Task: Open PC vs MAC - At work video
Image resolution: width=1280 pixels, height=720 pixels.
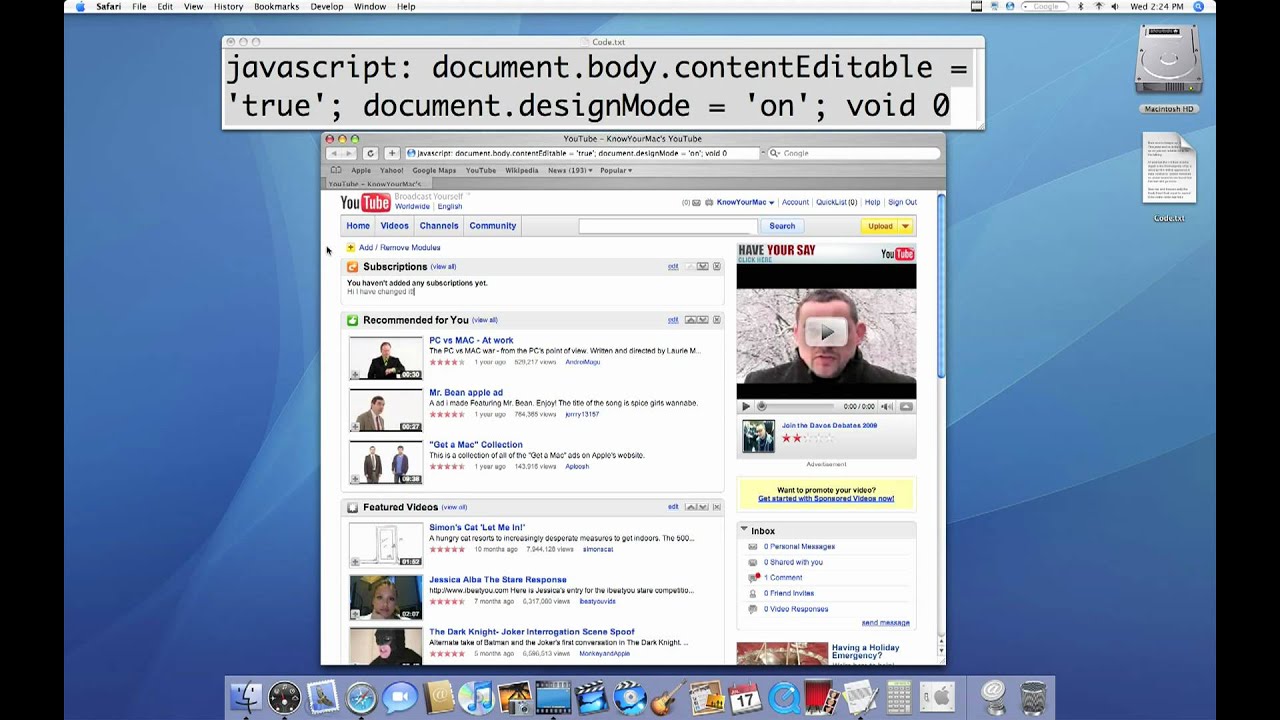Action: [471, 341]
